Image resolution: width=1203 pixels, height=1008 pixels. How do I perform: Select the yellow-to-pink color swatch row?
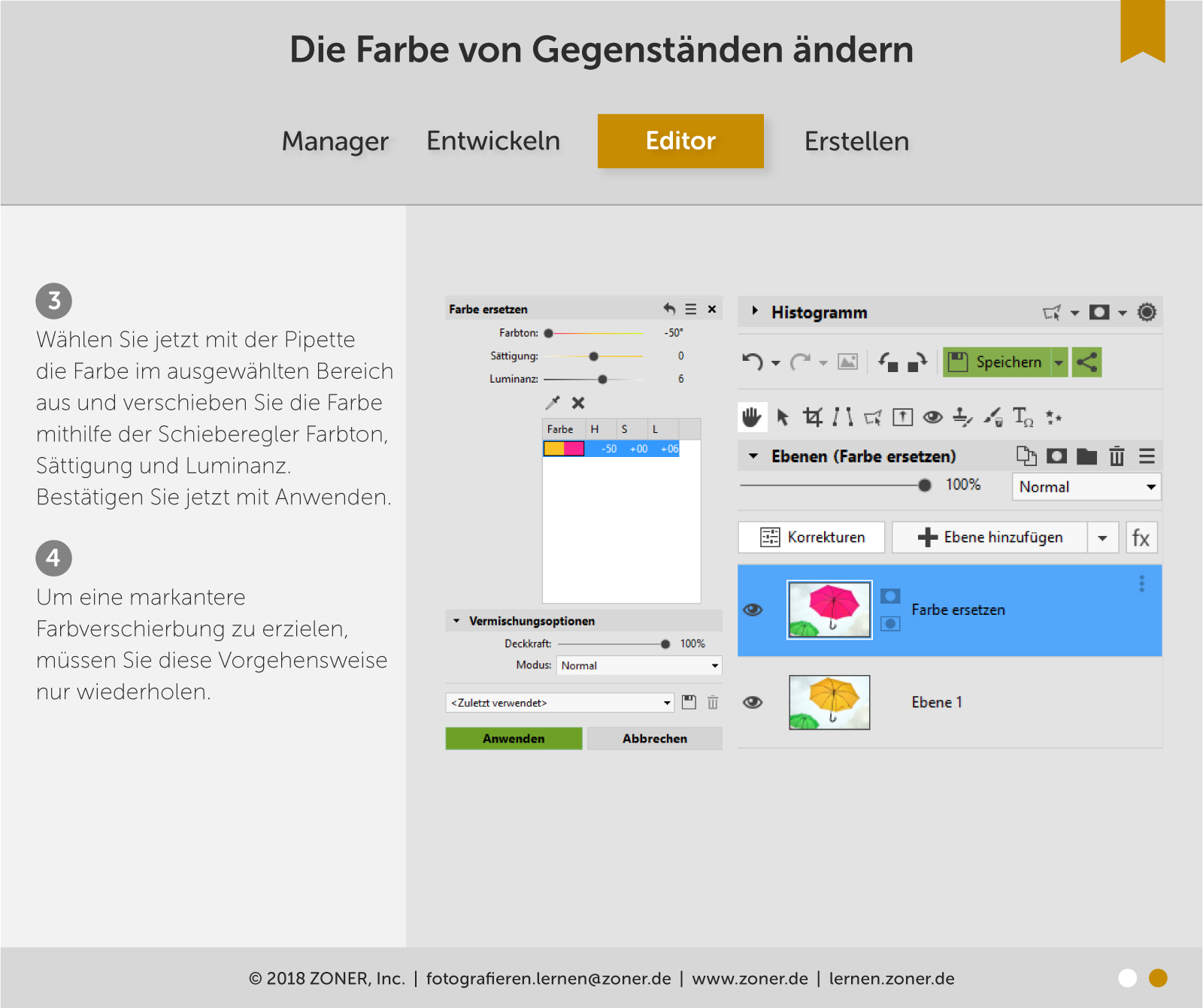click(611, 449)
